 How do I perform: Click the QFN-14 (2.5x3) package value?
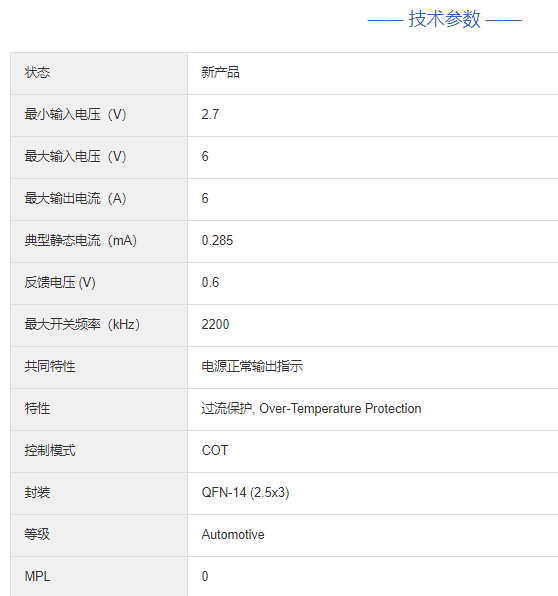[245, 493]
